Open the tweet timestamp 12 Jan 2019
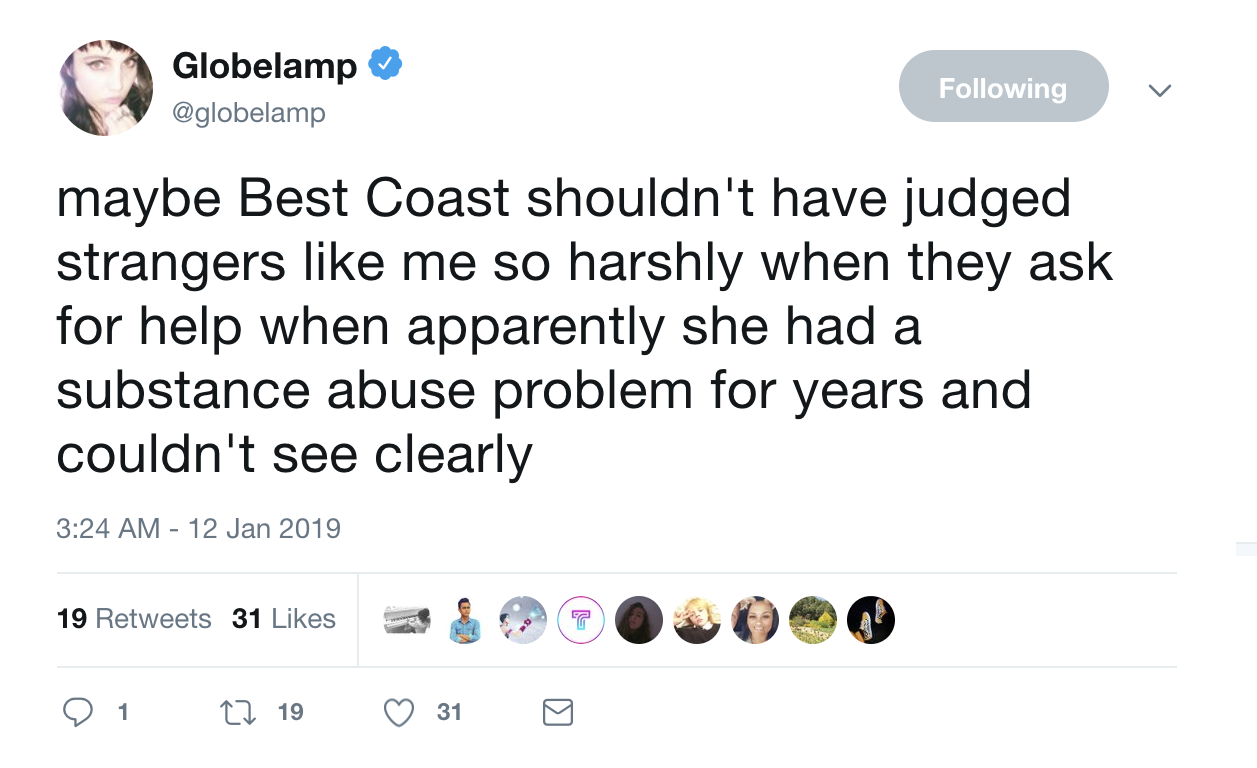The width and height of the screenshot is (1257, 768). tap(198, 528)
